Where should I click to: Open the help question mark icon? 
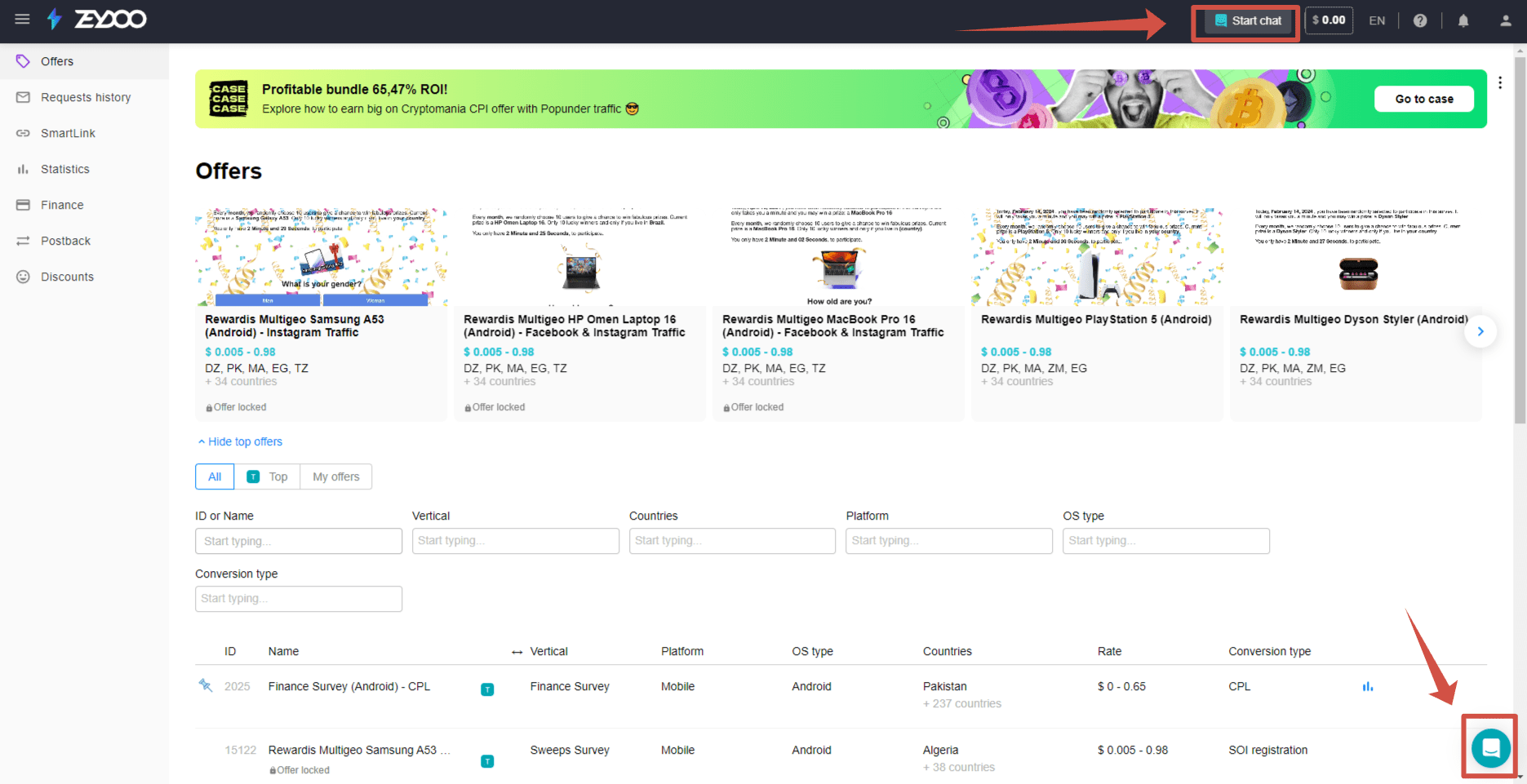click(1420, 20)
